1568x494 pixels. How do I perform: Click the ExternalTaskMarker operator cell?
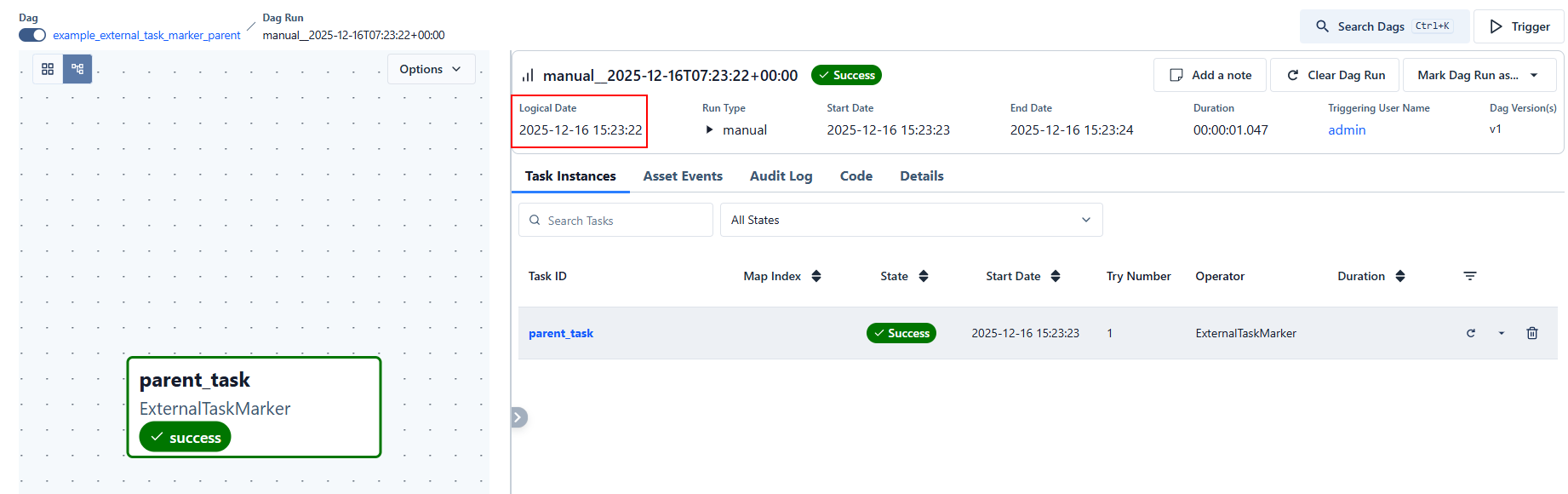coord(1245,333)
